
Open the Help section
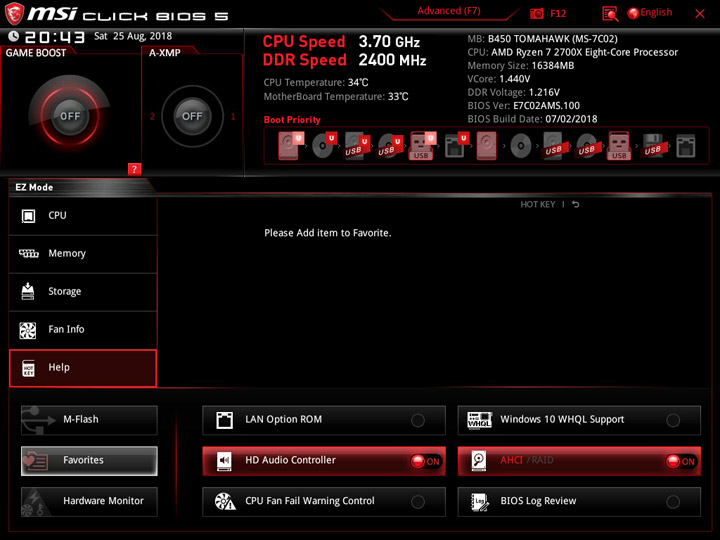click(83, 368)
